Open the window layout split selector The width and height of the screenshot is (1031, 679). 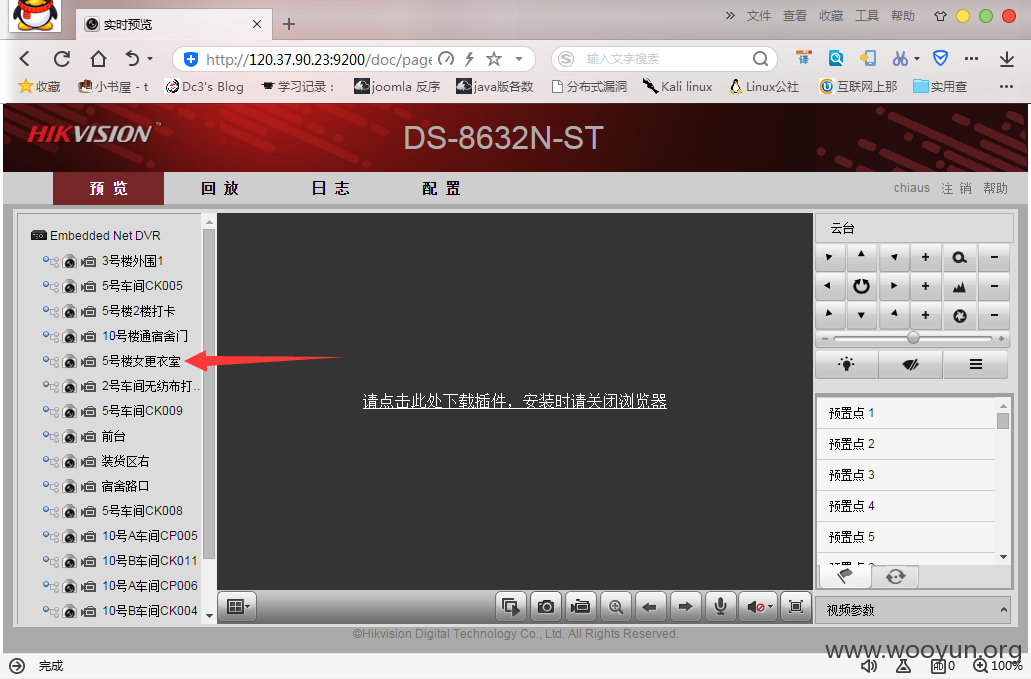(x=237, y=606)
